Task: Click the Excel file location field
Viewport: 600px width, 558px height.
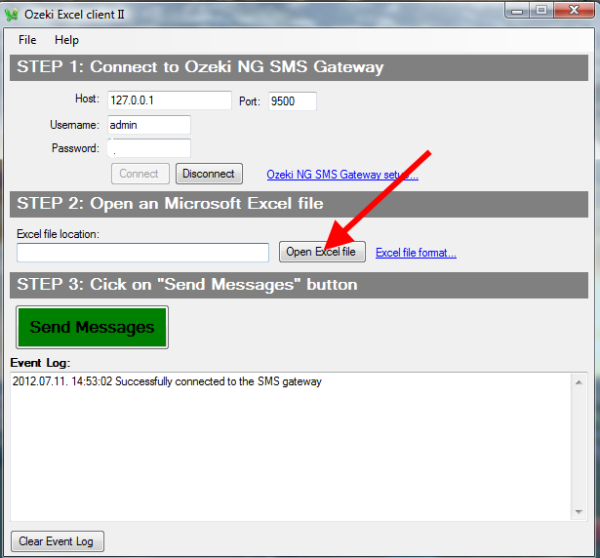Action: [x=143, y=253]
